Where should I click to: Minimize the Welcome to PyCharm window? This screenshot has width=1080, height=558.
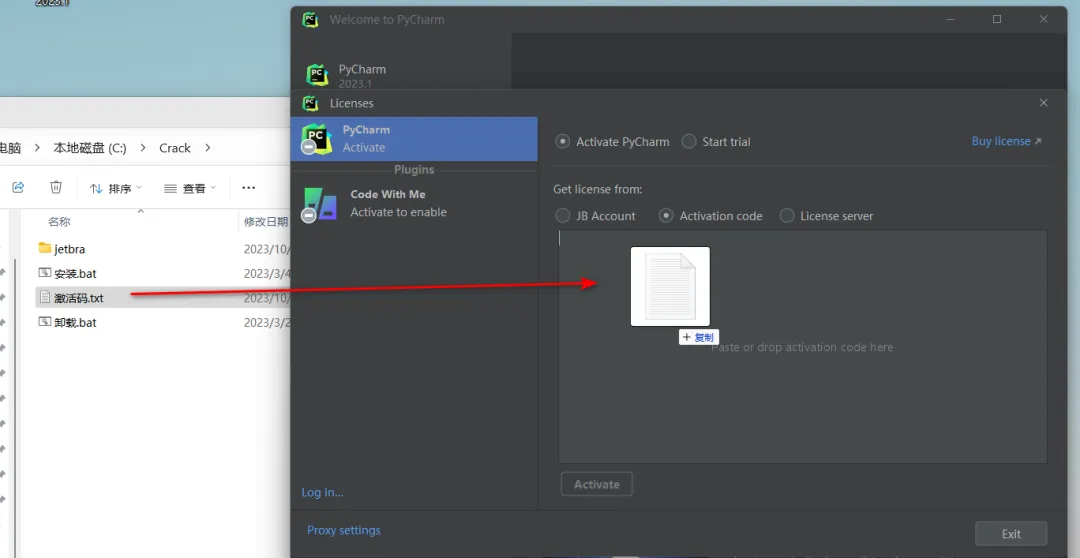[951, 19]
